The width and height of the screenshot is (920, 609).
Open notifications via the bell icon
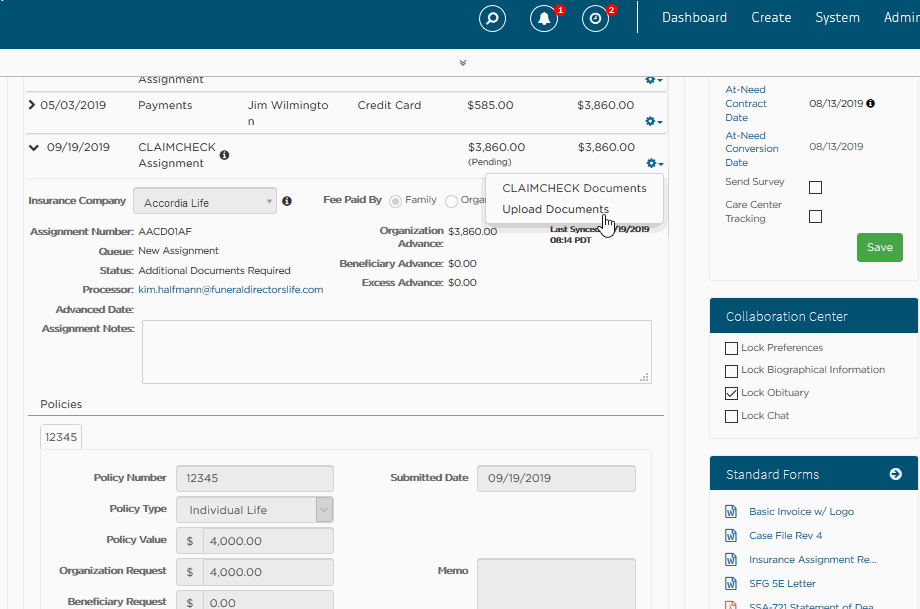pyautogui.click(x=544, y=18)
